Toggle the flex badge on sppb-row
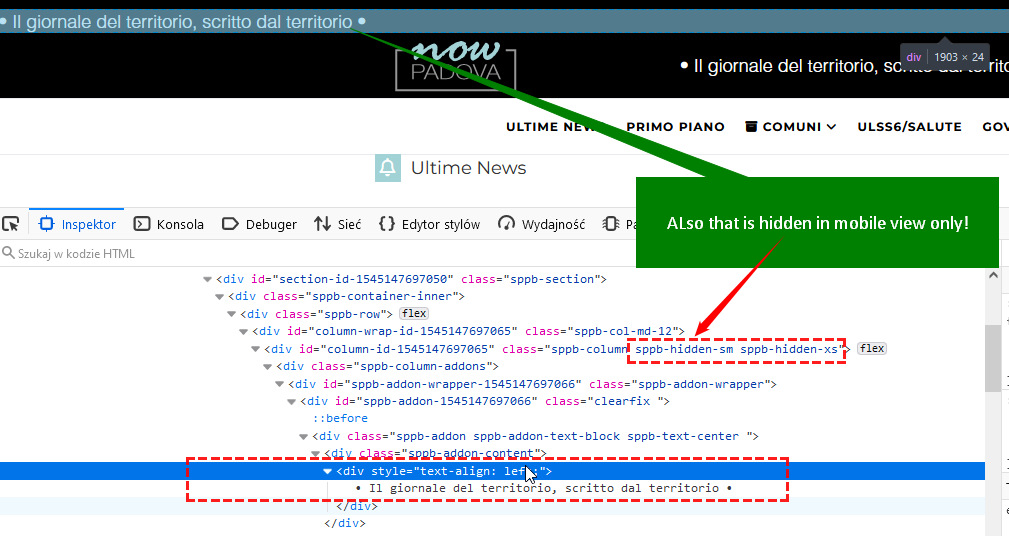Screen dimensions: 1009x536 click(x=413, y=314)
